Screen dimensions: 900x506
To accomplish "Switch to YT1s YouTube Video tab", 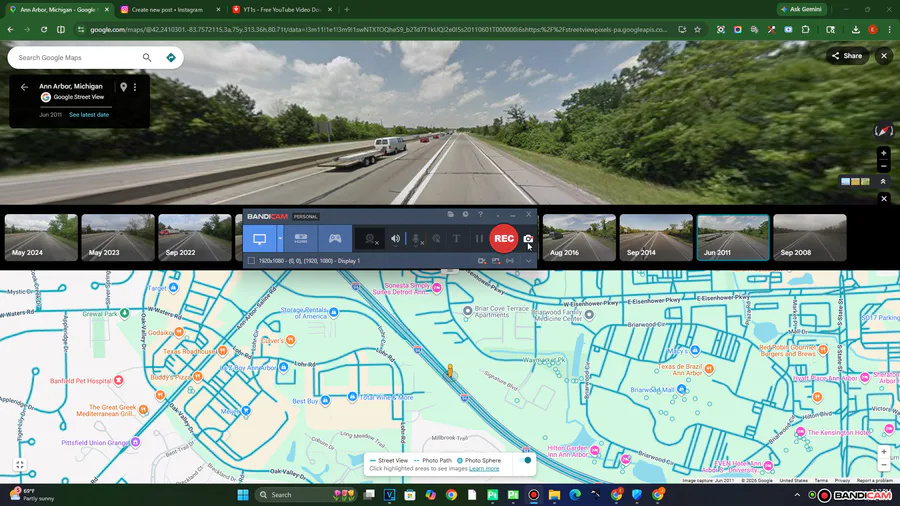I will coord(281,10).
